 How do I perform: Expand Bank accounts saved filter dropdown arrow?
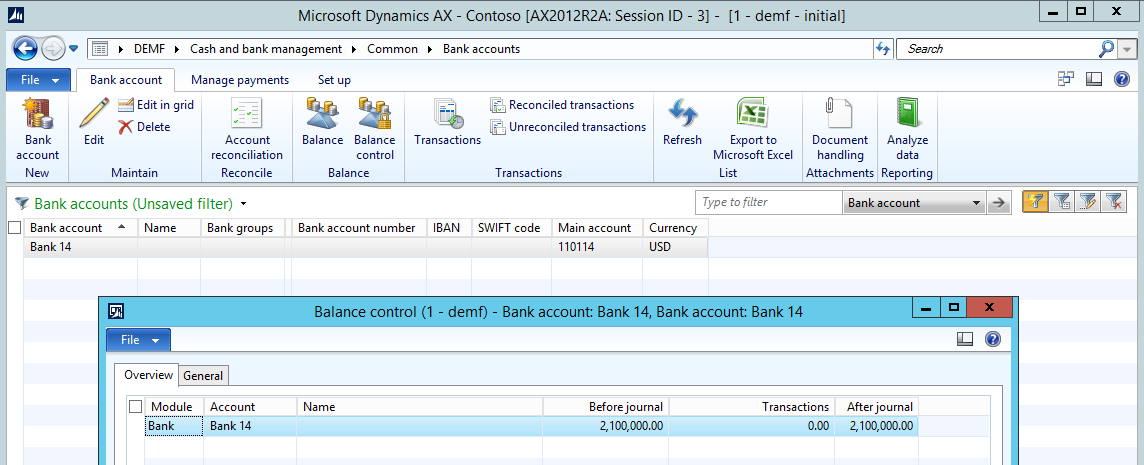[x=243, y=204]
